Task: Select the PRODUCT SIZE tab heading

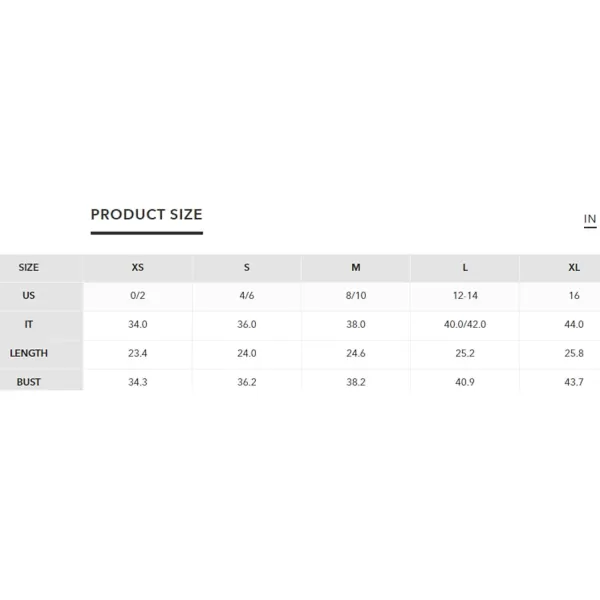Action: click(x=147, y=215)
